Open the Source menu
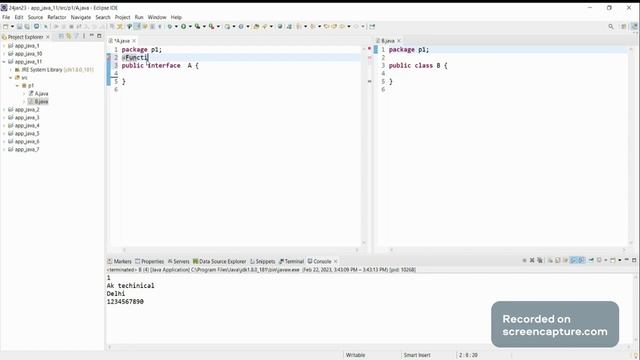The height and width of the screenshot is (360, 640). click(35, 17)
